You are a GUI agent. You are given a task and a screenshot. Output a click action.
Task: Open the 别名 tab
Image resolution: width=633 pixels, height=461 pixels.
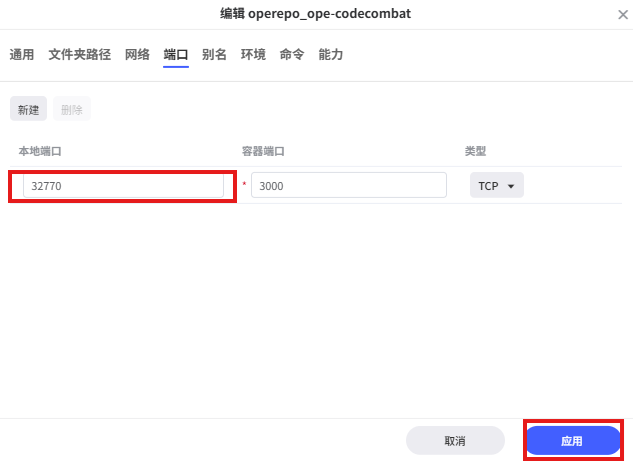coord(214,55)
